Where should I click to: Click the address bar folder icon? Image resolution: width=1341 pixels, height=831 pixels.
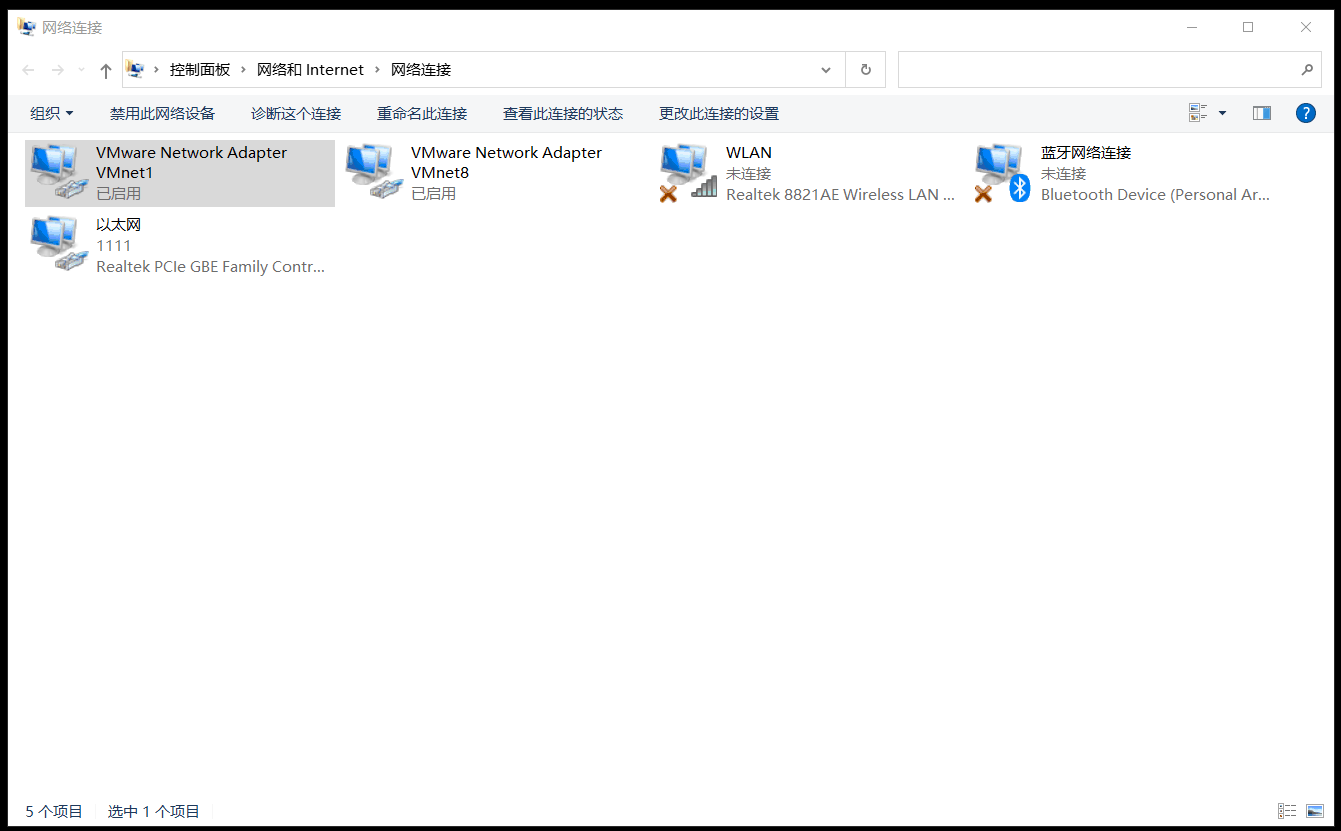[x=135, y=69]
